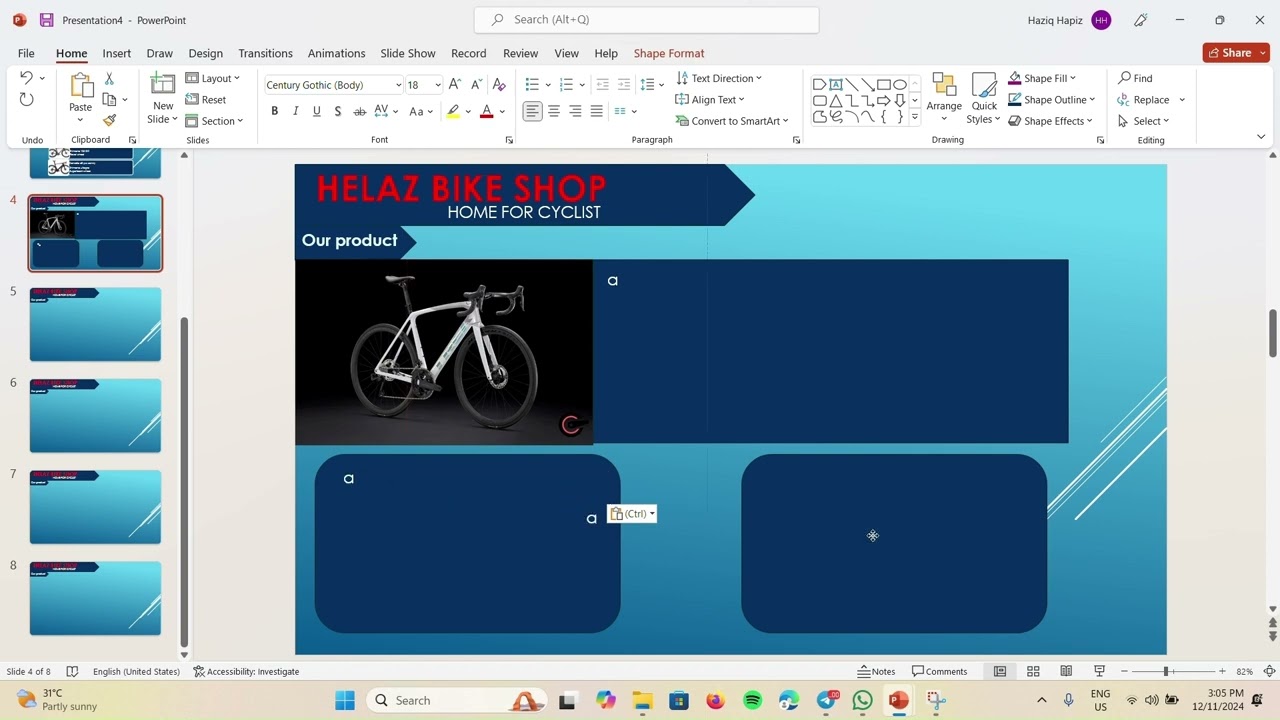1280x720 pixels.
Task: Expand the Paste Options (Ctrl) popup
Action: pos(632,514)
